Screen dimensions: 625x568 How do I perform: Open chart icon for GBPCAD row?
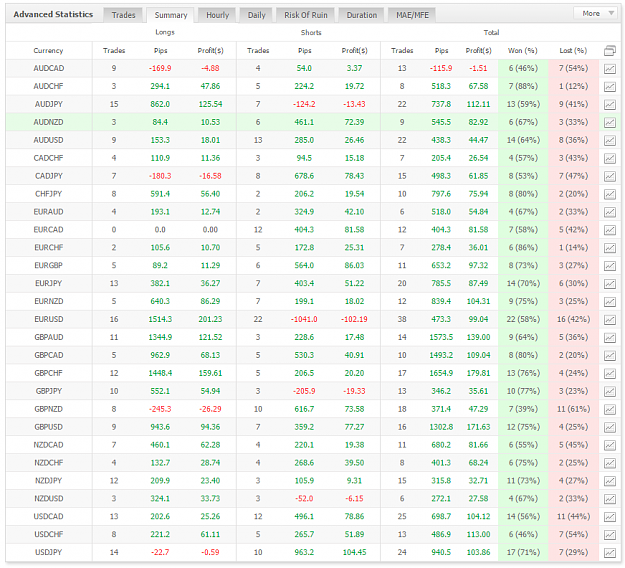609,356
